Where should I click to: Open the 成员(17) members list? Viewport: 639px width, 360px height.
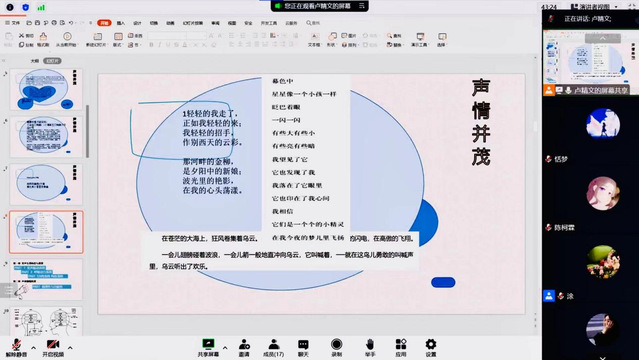pyautogui.click(x=273, y=348)
